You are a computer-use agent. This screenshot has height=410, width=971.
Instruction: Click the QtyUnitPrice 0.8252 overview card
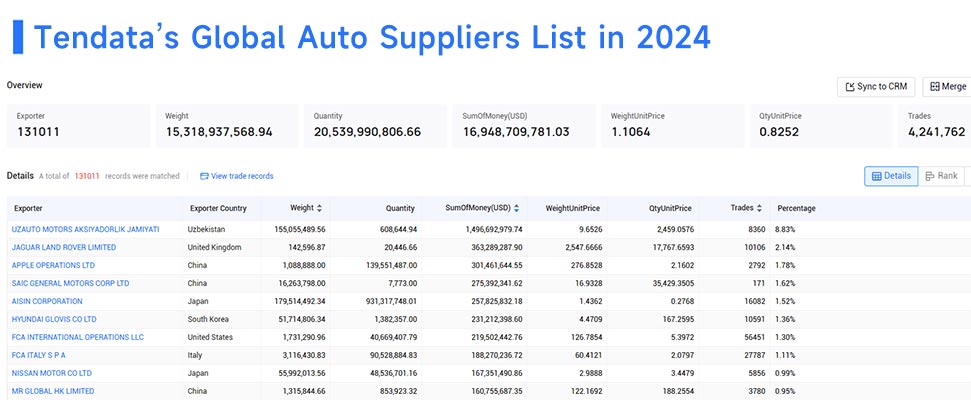click(821, 126)
